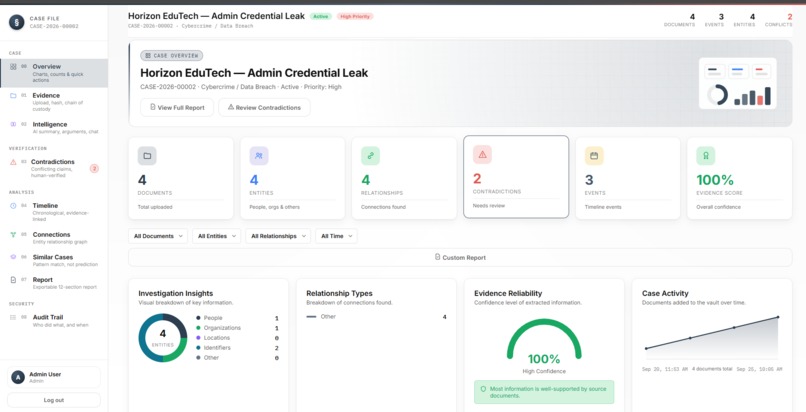Click the header Conflicts count
Screen dimensions: 806x412
pos(779,20)
